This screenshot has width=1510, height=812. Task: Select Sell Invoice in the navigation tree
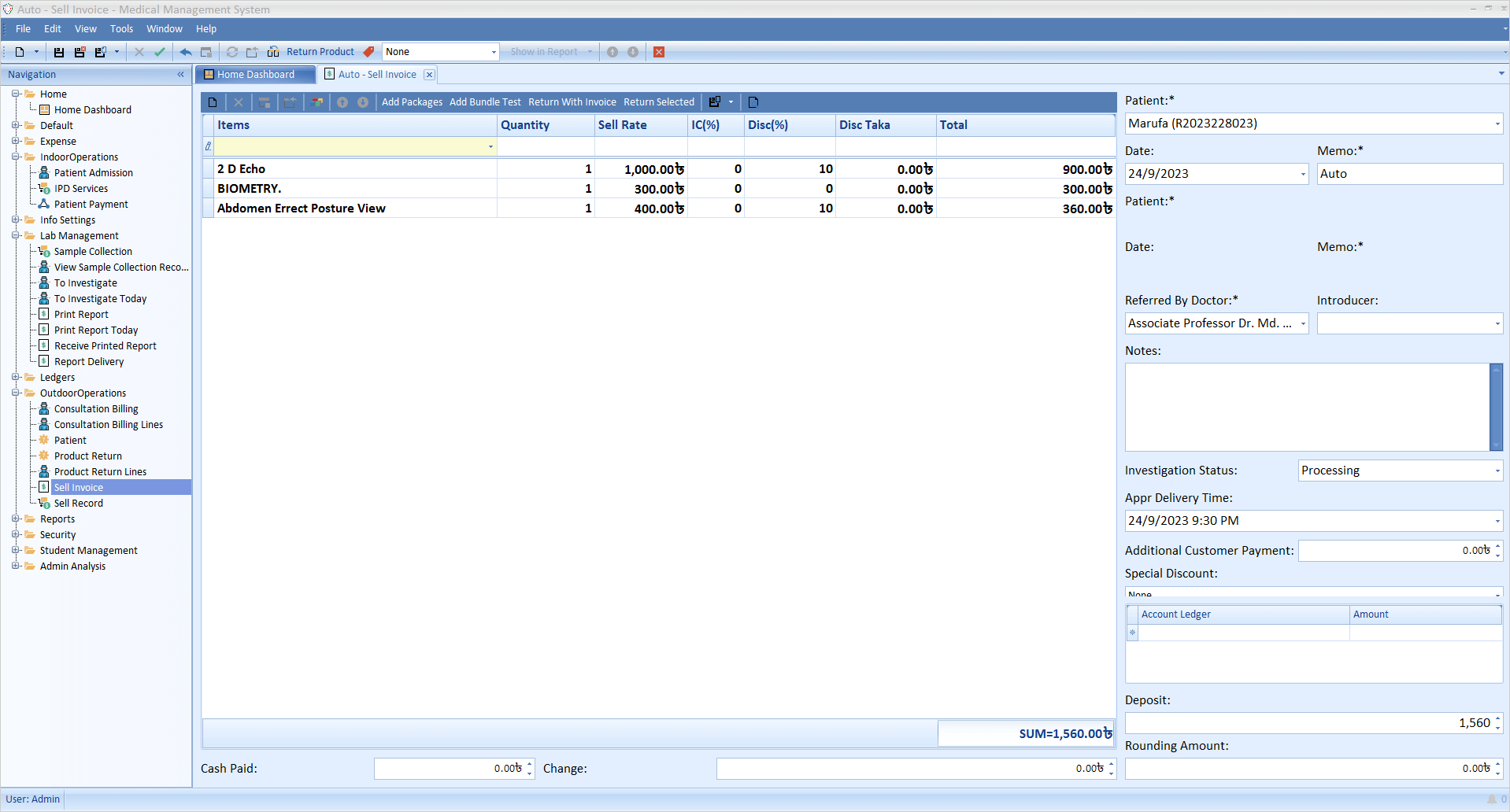pos(79,487)
